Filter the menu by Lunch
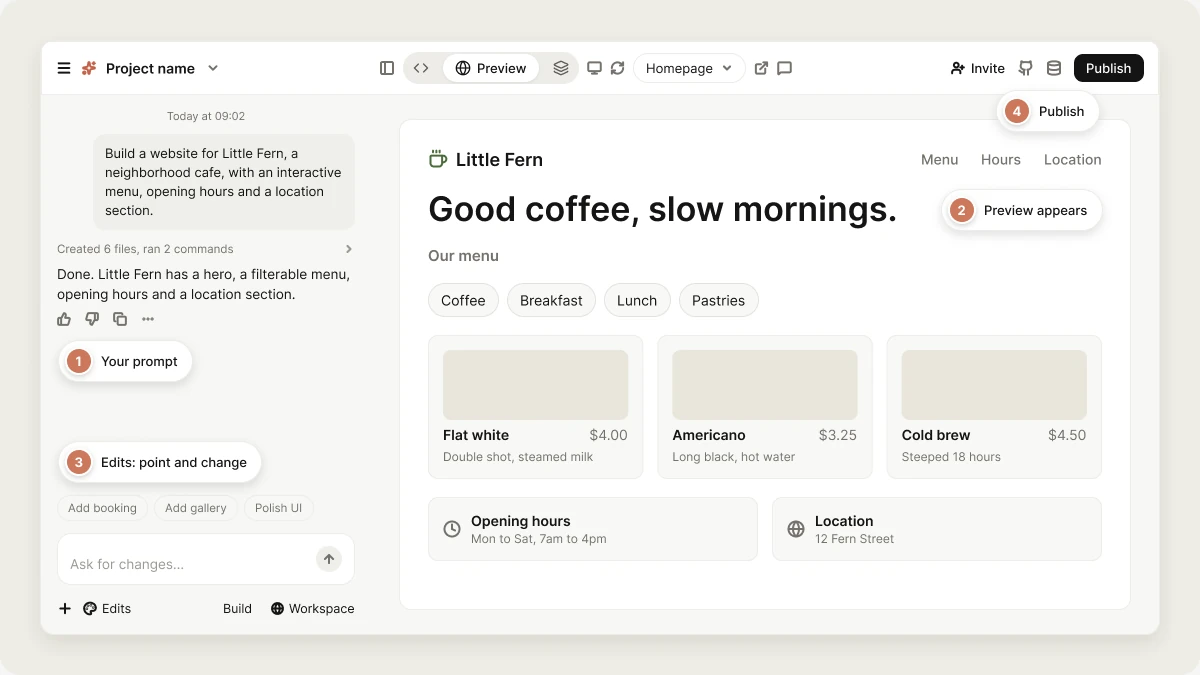 pyautogui.click(x=637, y=300)
